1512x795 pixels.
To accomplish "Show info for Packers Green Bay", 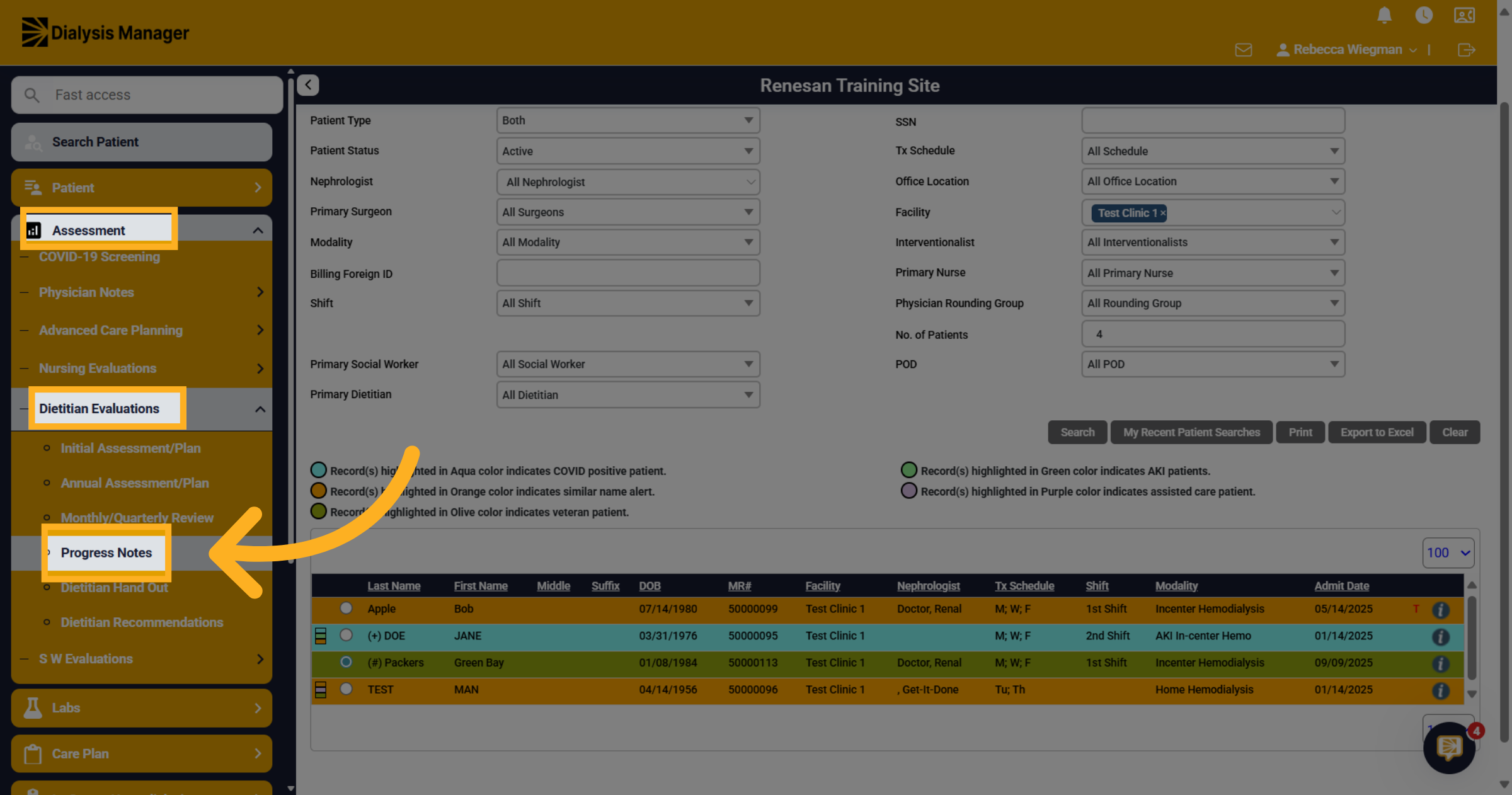I will click(x=1440, y=663).
